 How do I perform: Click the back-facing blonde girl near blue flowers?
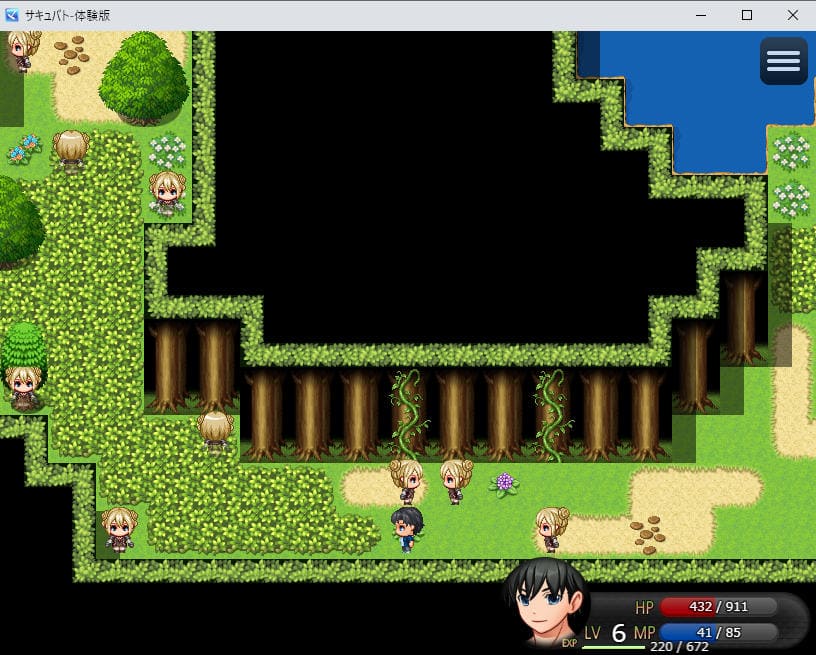[71, 151]
